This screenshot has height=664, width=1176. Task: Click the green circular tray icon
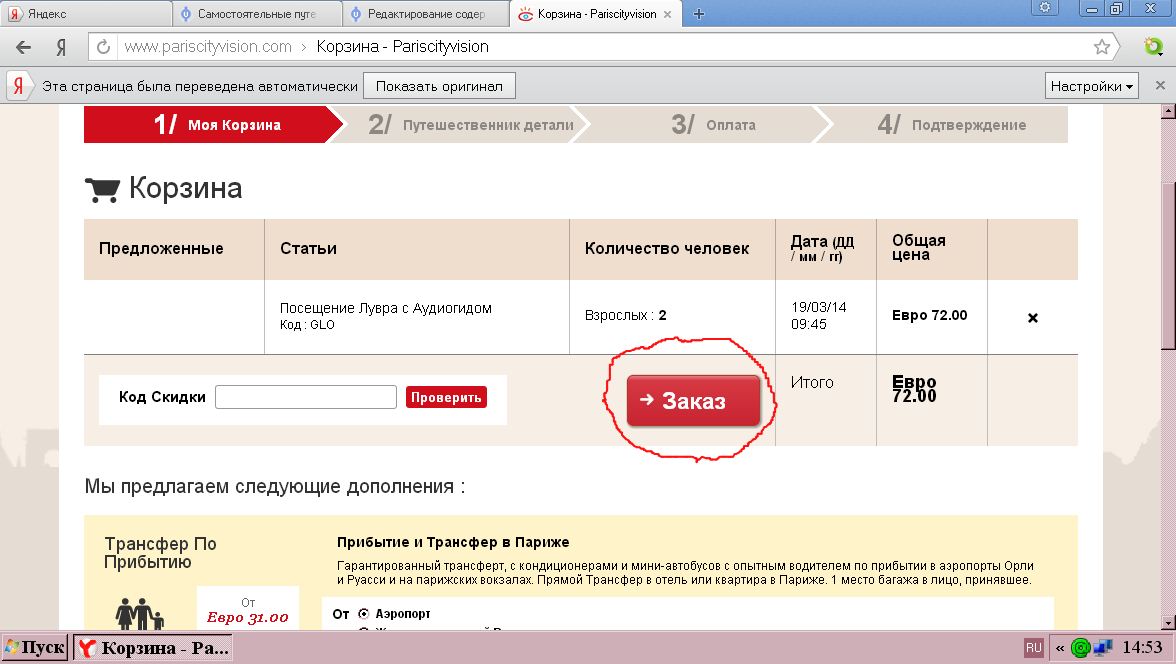tap(1080, 647)
